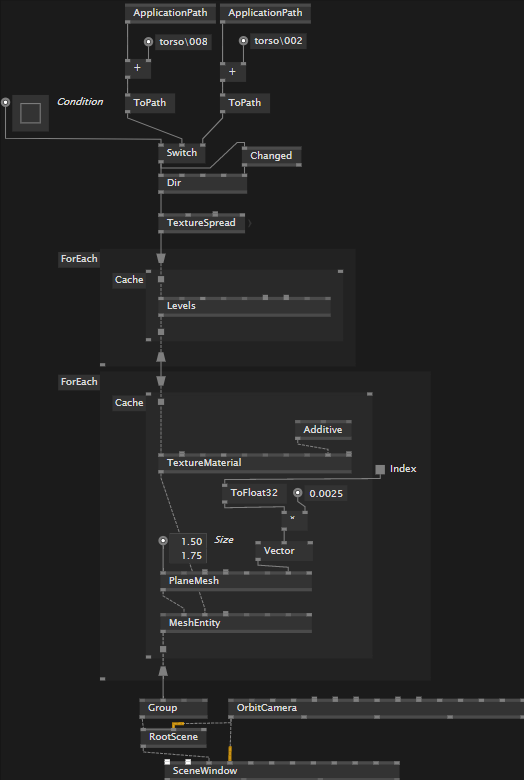Click the Additive blend node
The width and height of the screenshot is (524, 780).
(323, 430)
